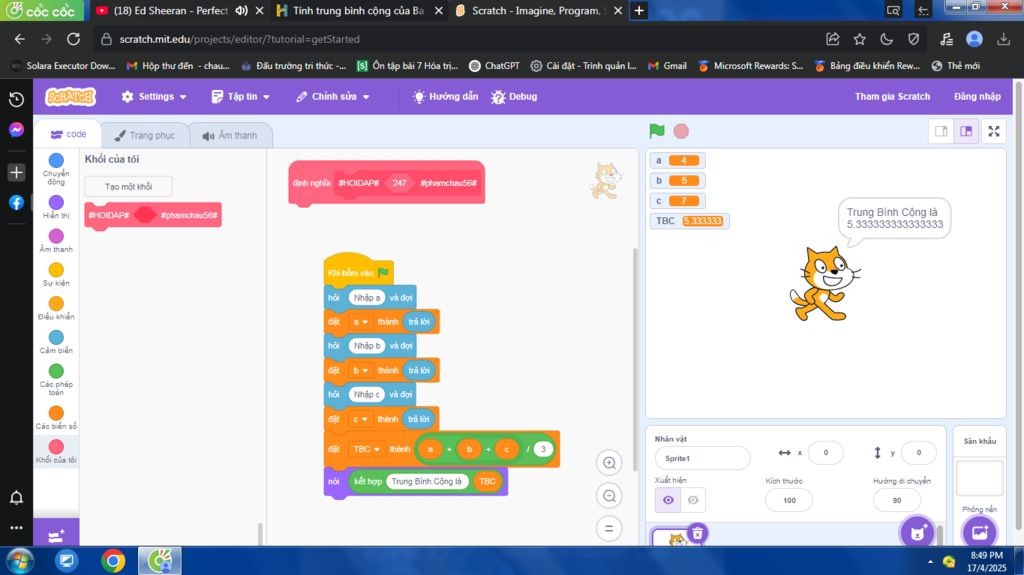Mute the YouTube tab audio icon
Image resolution: width=1024 pixels, height=575 pixels.
point(241,10)
